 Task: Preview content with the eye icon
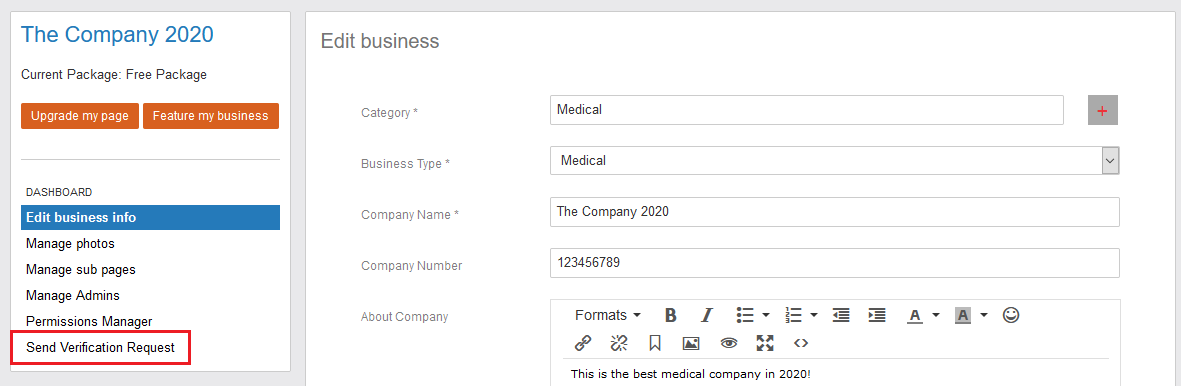pos(728,344)
